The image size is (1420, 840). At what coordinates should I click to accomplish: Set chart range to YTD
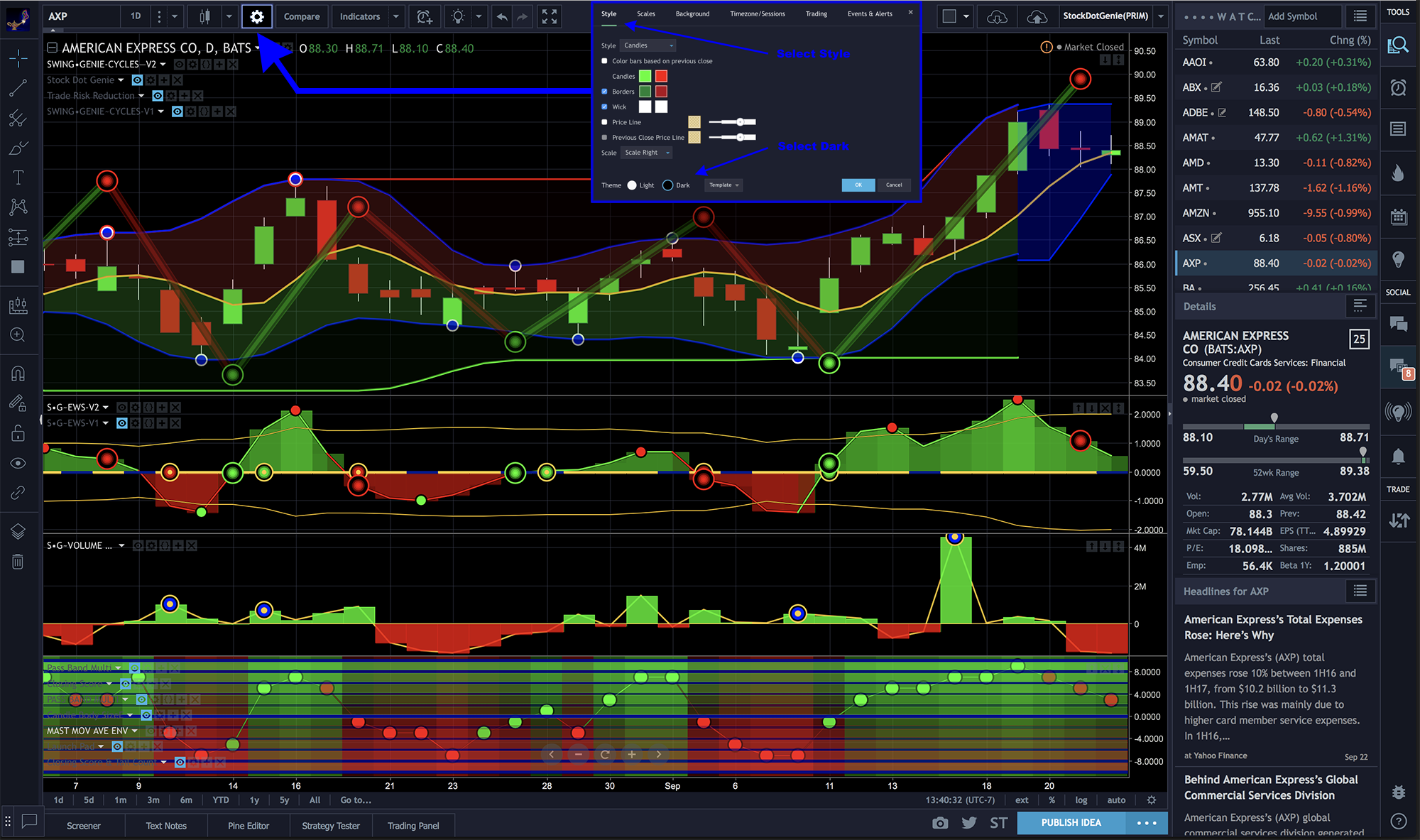click(221, 800)
